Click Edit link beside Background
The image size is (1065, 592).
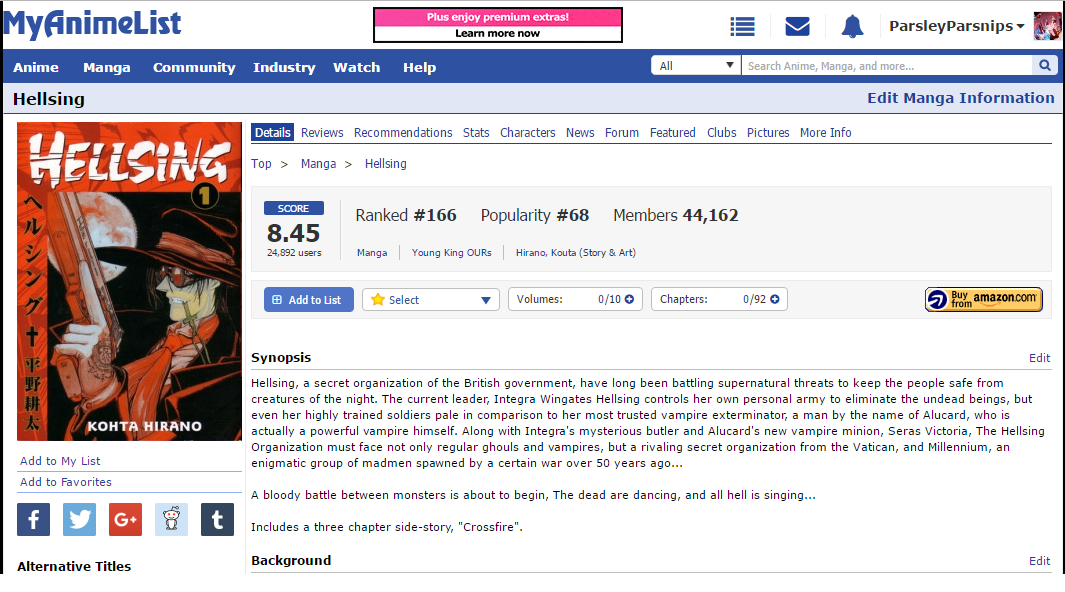tap(1039, 561)
